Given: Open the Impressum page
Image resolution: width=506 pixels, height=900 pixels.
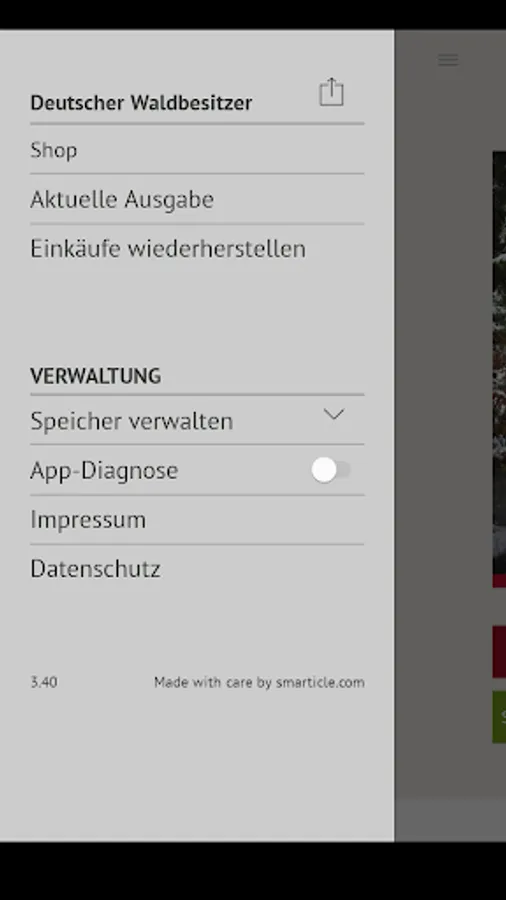Looking at the screenshot, I should coord(197,520).
